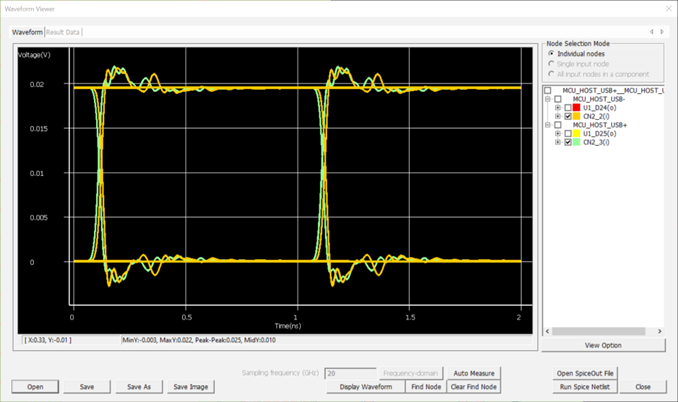Expand the U1_D25(o) tree item
Viewport: 678px width, 402px height.
click(x=558, y=134)
